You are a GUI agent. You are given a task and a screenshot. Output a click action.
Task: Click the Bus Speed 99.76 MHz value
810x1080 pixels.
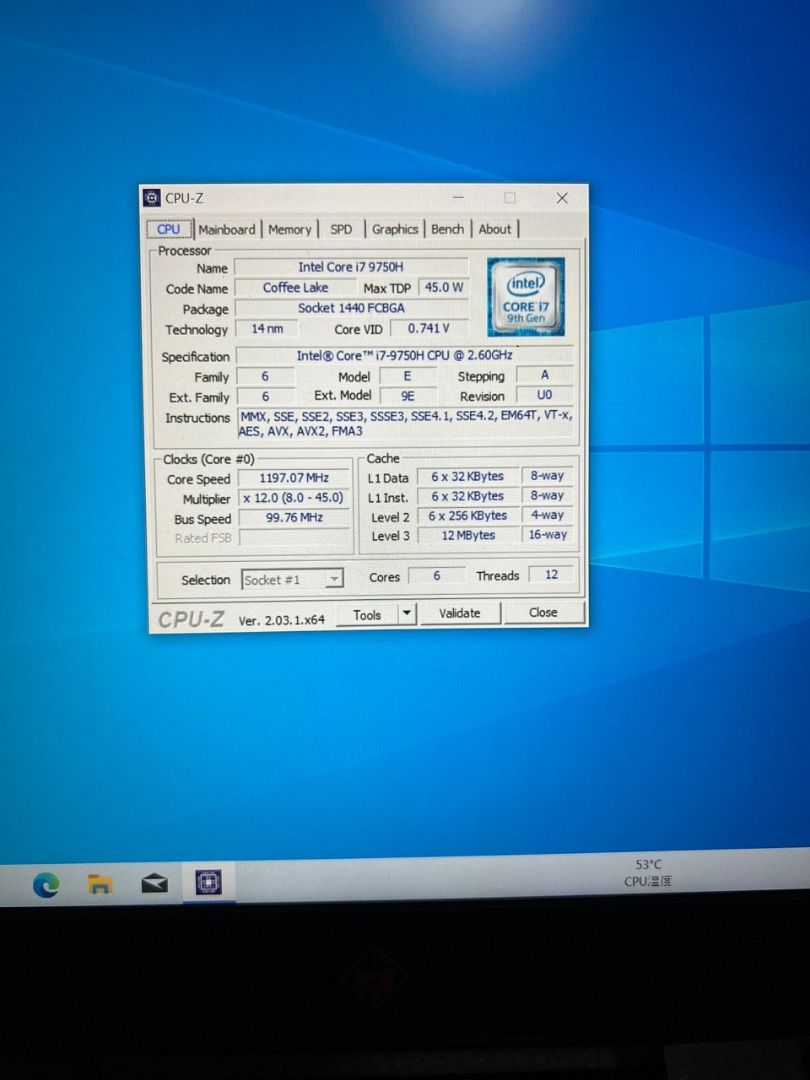point(294,517)
